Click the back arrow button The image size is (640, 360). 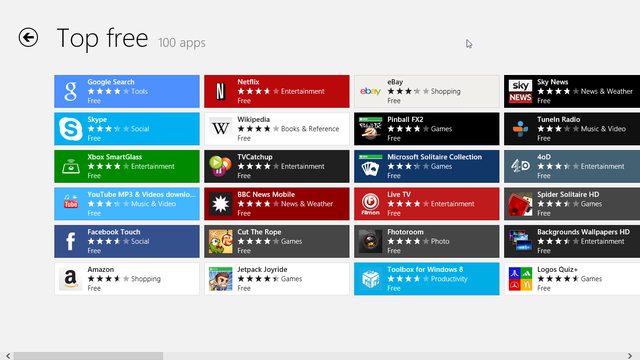pos(28,38)
